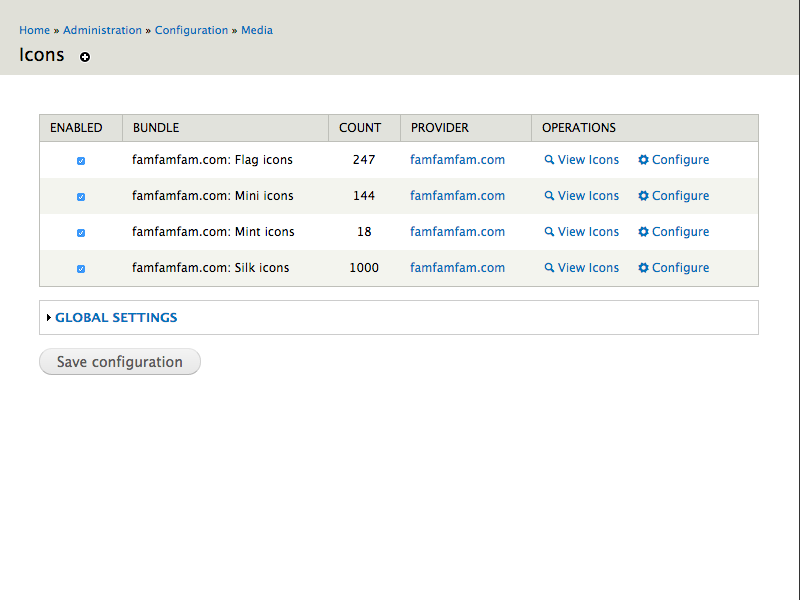Expand the Global Settings section
The image size is (800, 600).
(x=116, y=318)
